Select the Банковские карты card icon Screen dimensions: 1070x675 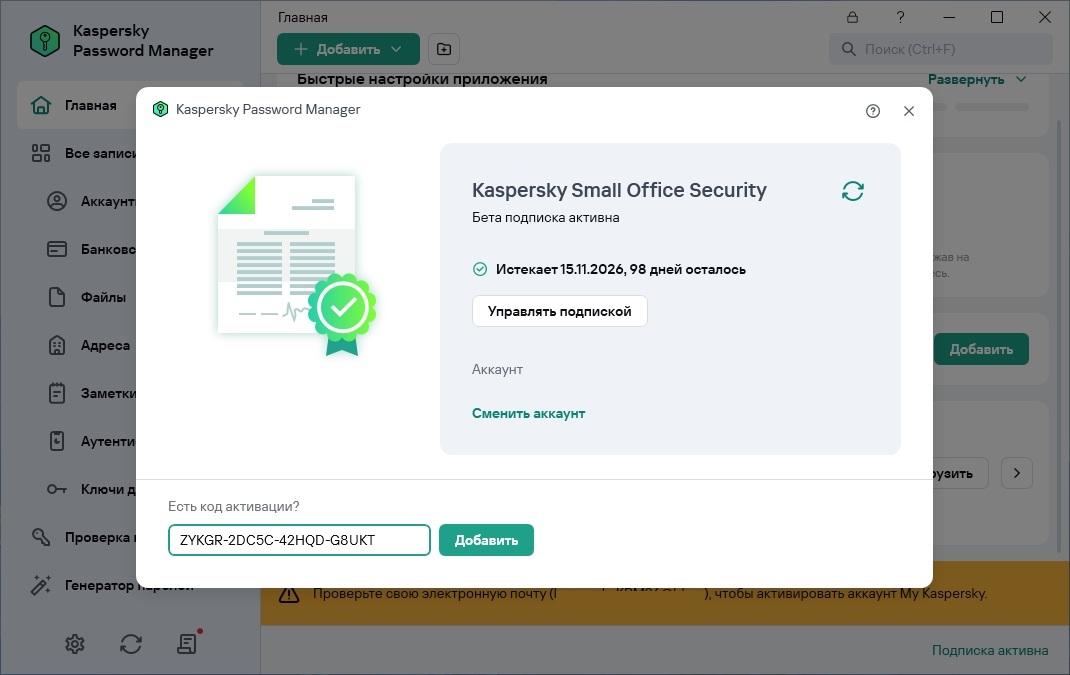[57, 249]
